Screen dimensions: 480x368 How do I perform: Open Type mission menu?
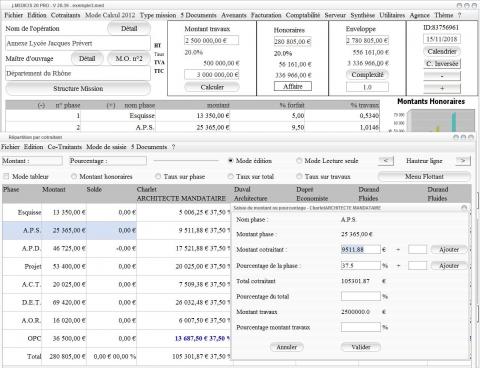click(x=158, y=15)
